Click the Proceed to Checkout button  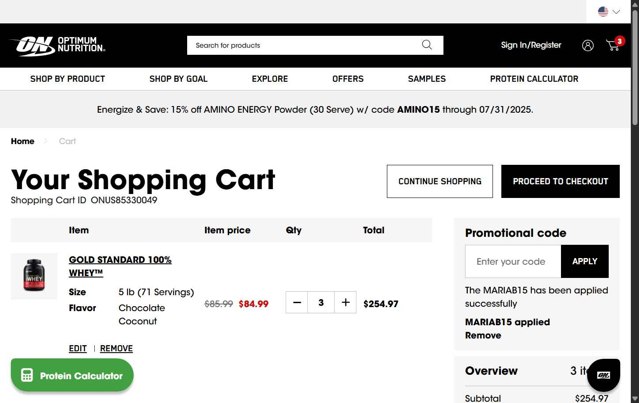[x=560, y=181]
